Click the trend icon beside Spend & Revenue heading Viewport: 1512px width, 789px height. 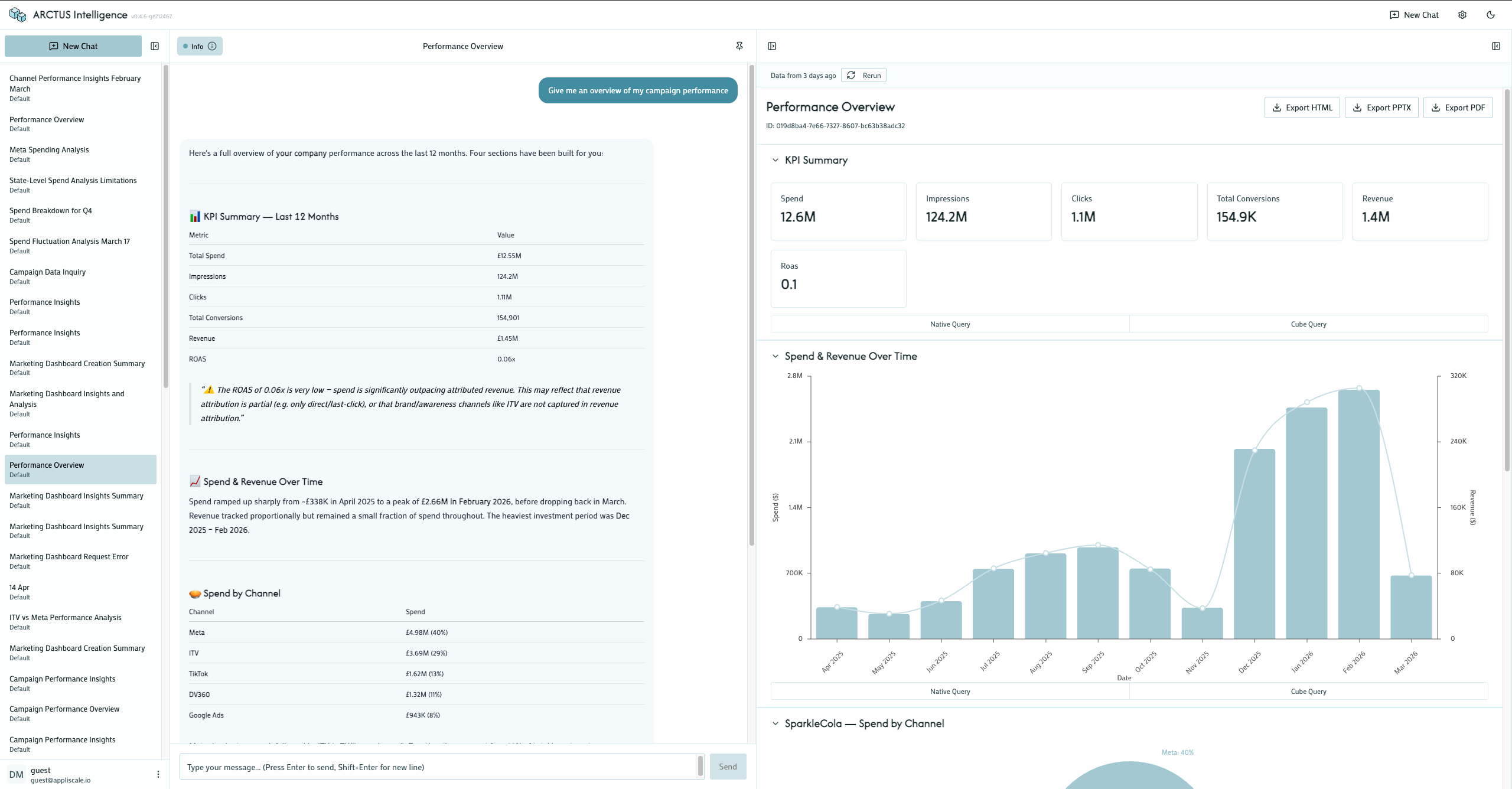(x=195, y=482)
